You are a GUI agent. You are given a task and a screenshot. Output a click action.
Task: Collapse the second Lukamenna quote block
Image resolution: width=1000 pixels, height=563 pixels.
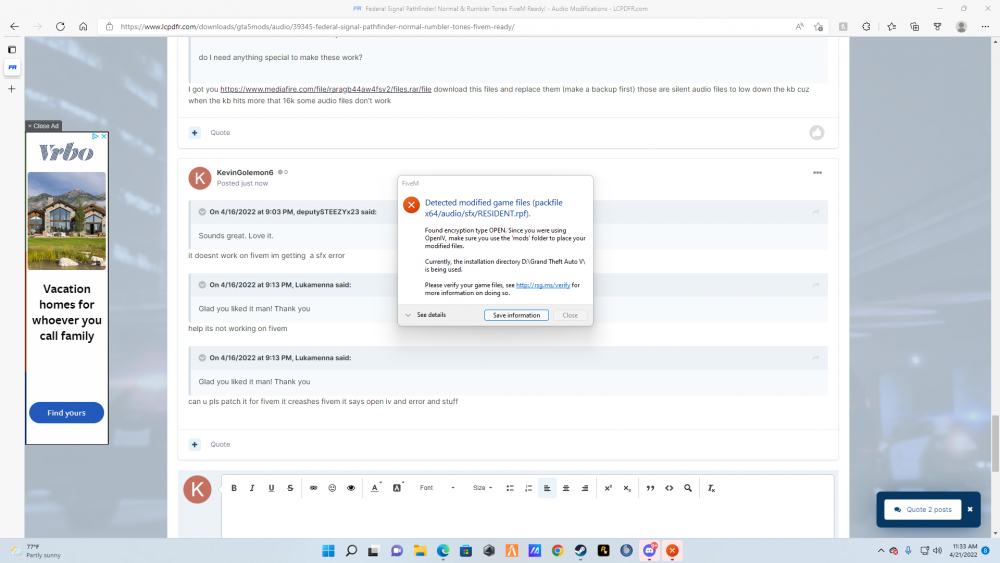[202, 358]
